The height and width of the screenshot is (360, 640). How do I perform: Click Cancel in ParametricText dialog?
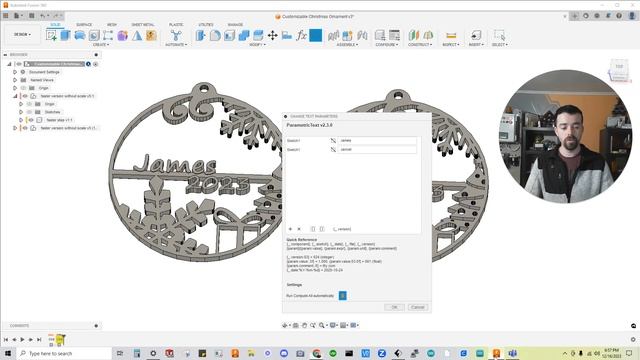click(x=418, y=307)
